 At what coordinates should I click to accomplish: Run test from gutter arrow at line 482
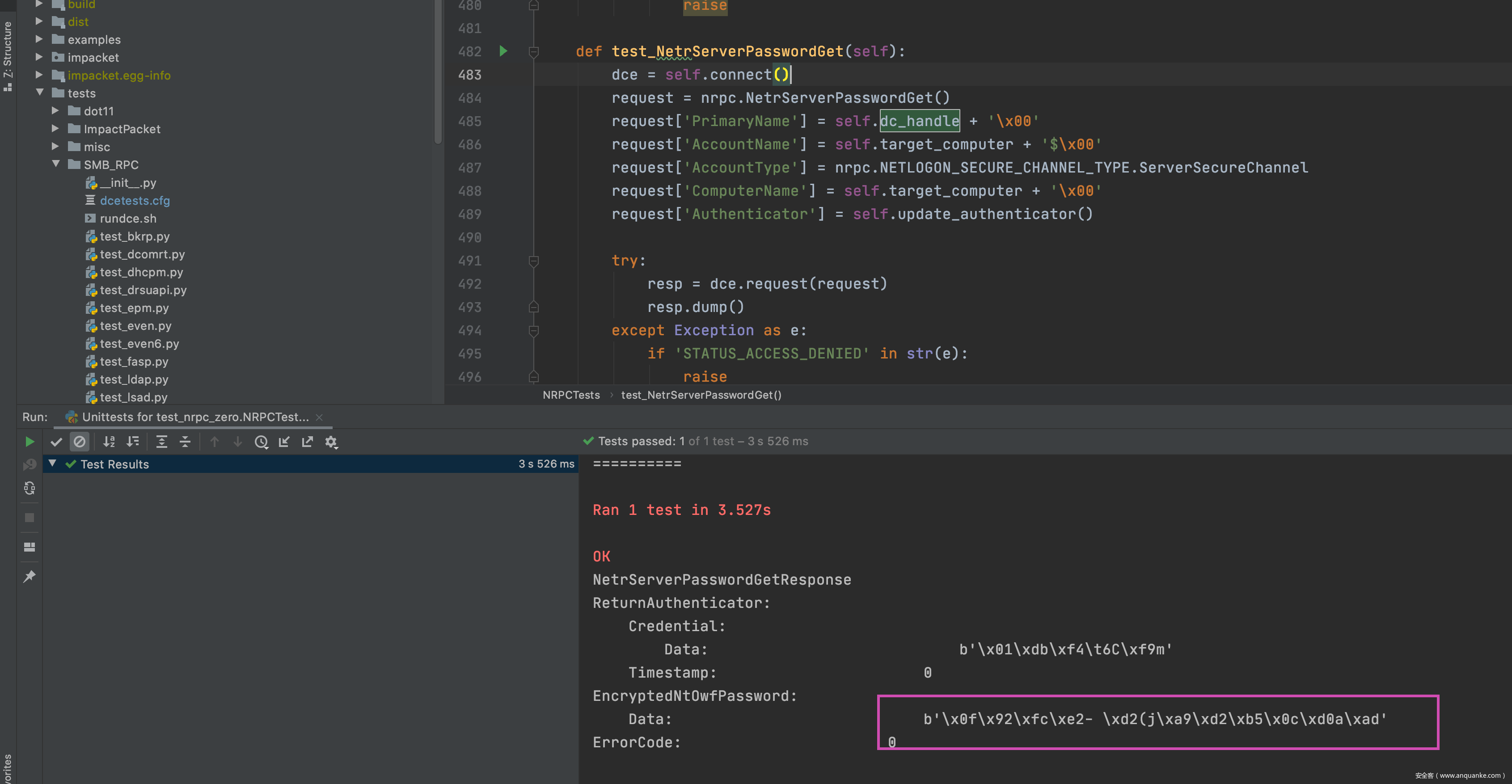pyautogui.click(x=503, y=51)
